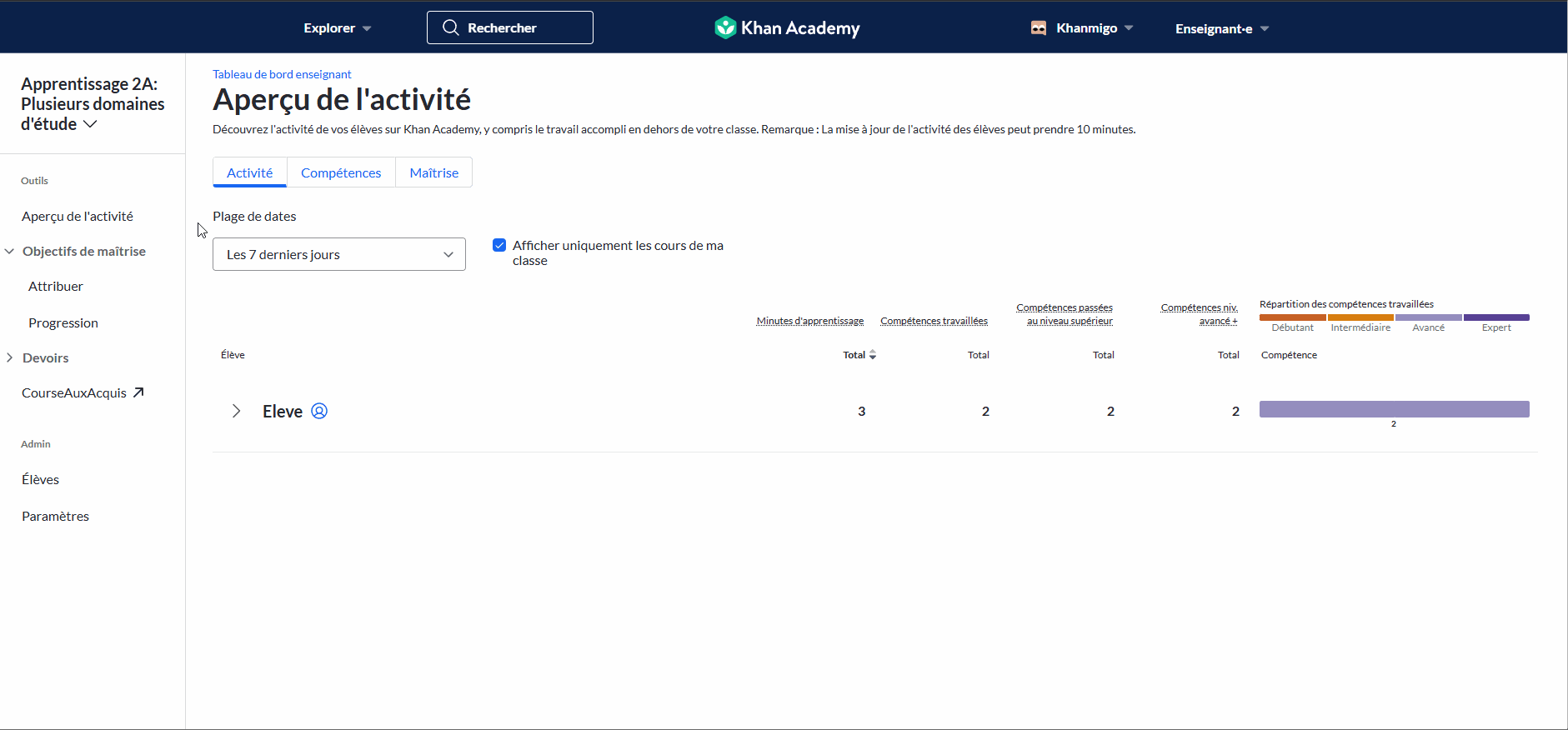This screenshot has height=730, width=1568.
Task: Open Eleve's profile circle icon
Action: [x=319, y=411]
